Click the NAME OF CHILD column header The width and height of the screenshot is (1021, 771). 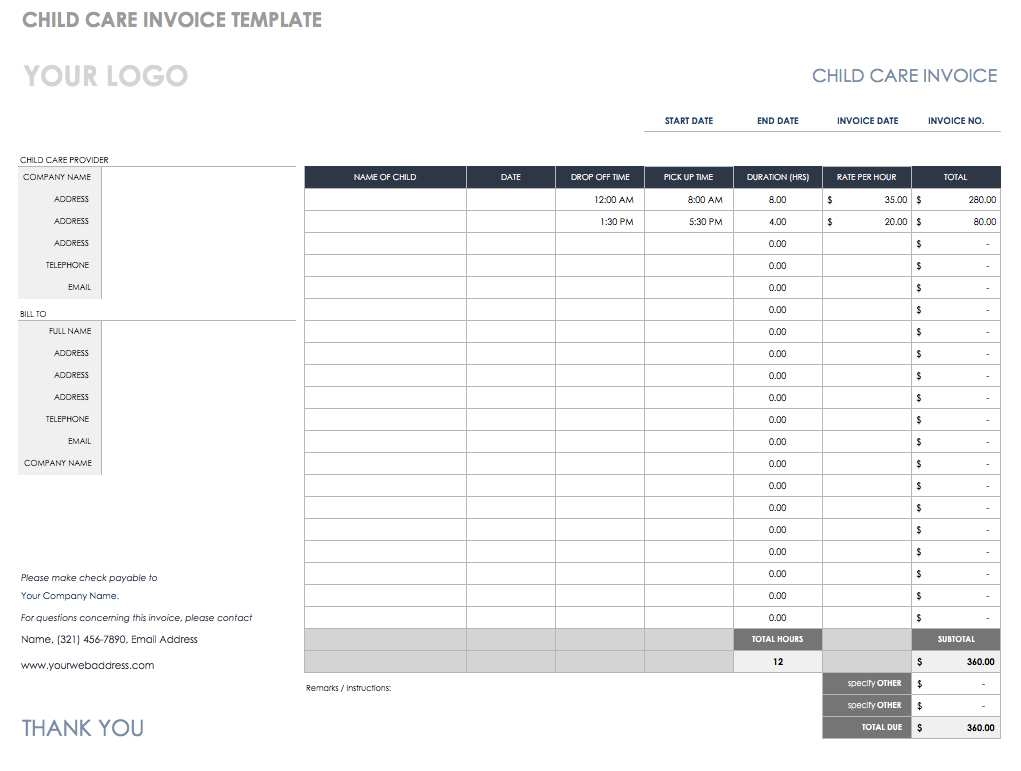pos(385,177)
